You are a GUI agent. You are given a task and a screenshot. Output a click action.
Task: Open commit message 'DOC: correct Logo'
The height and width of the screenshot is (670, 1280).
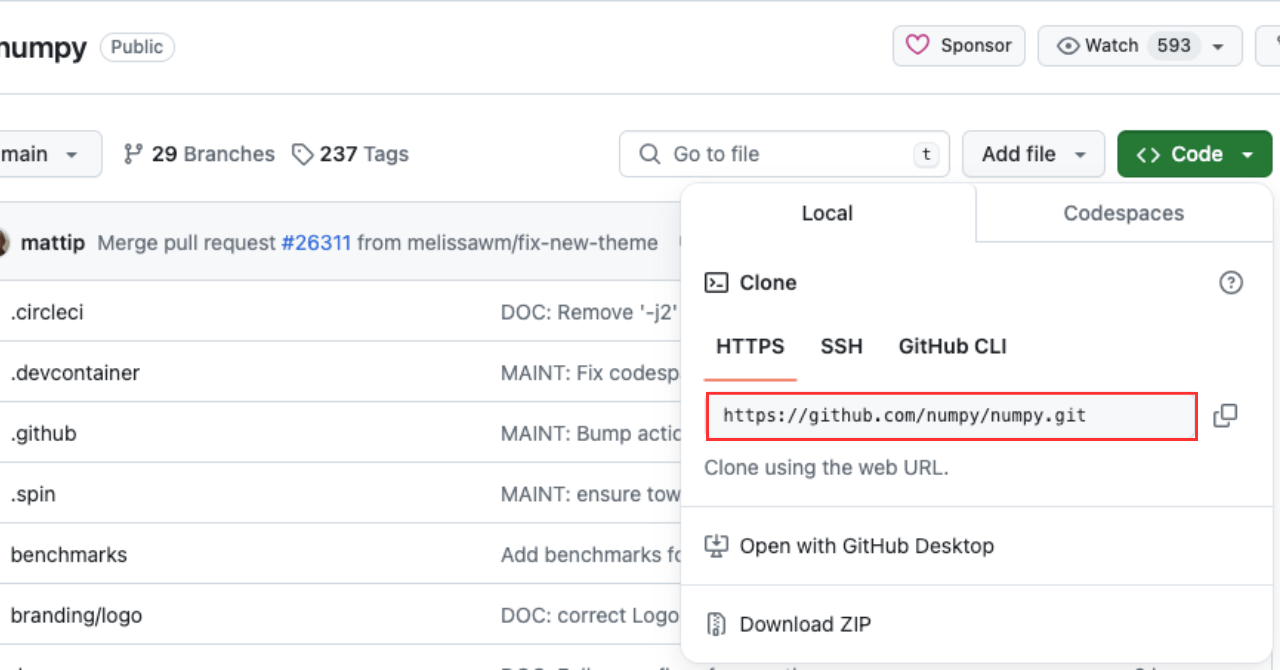(x=590, y=616)
